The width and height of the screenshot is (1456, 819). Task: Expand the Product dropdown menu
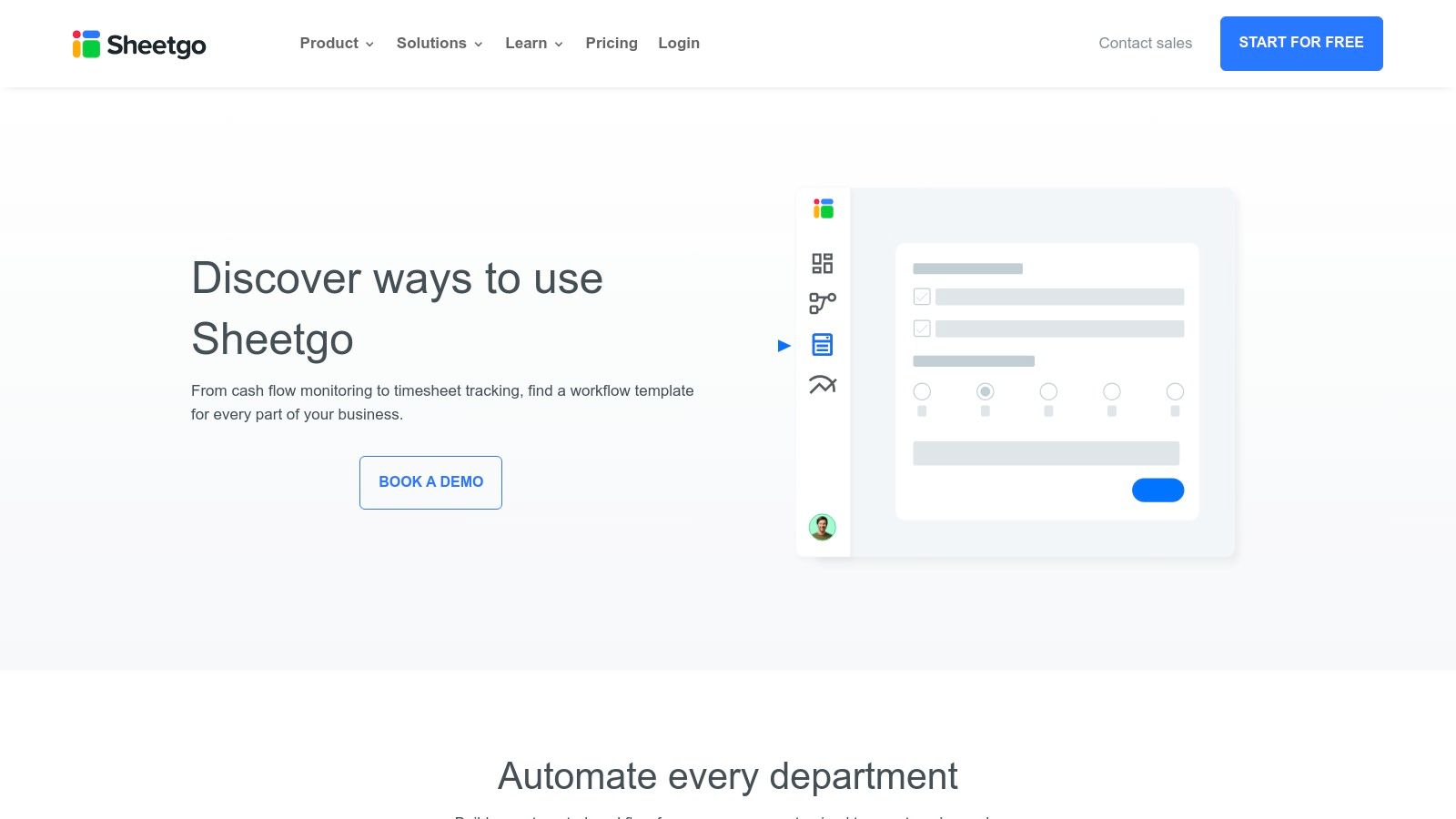(x=337, y=43)
